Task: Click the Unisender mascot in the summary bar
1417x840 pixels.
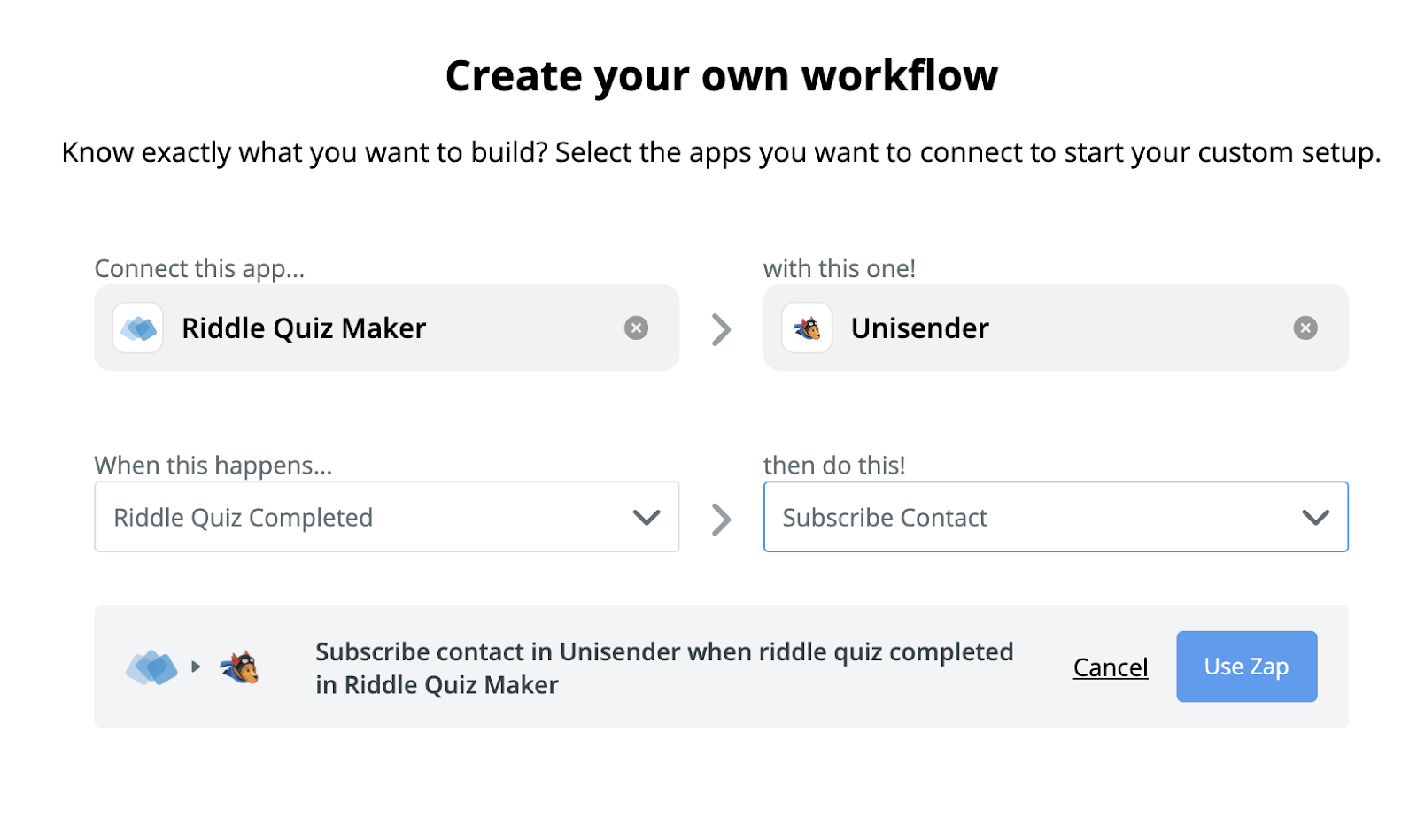Action: pyautogui.click(x=240, y=667)
